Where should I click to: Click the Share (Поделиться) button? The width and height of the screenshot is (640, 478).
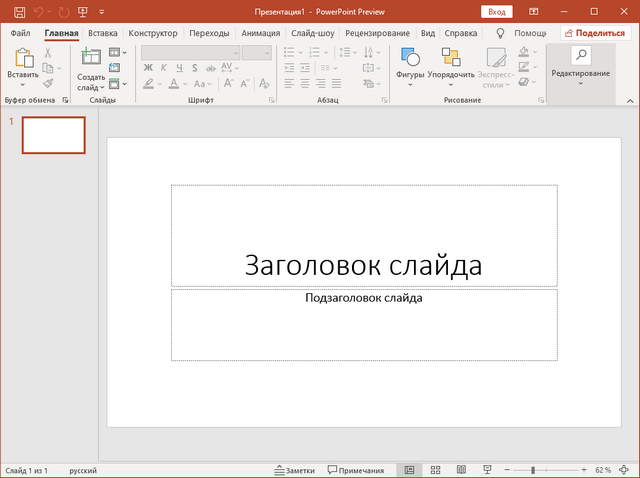point(594,33)
